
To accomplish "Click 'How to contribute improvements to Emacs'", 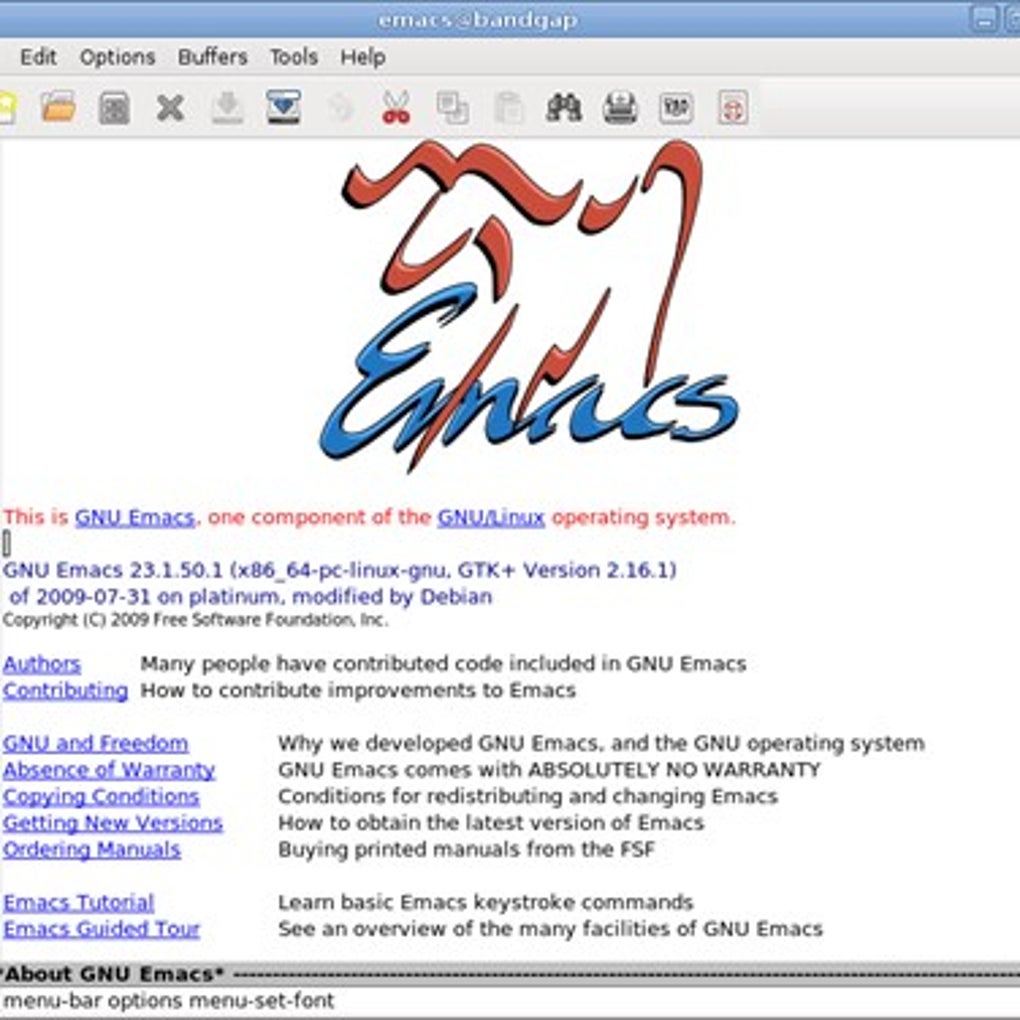I will tap(358, 690).
